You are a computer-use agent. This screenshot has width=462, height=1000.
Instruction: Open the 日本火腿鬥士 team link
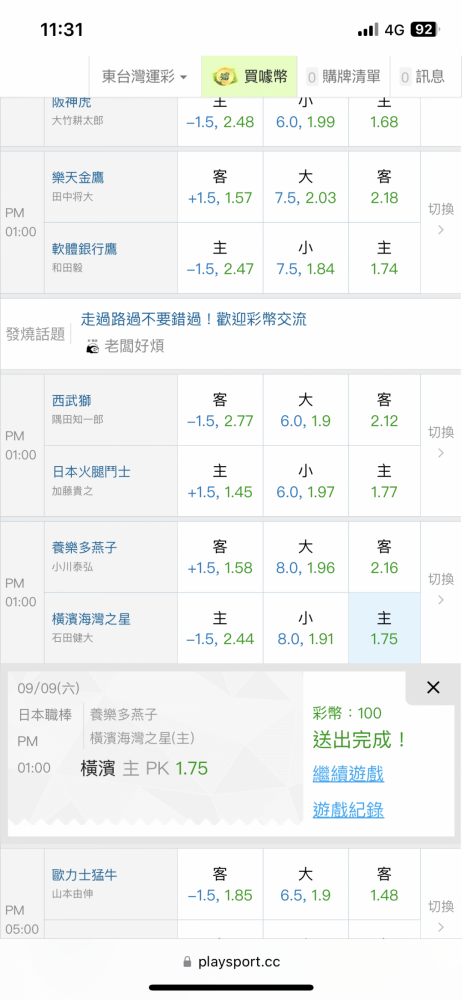pyautogui.click(x=91, y=472)
